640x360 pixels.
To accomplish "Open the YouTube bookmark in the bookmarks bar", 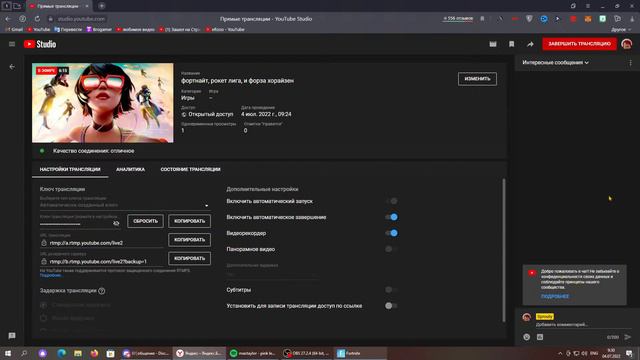I will tap(39, 29).
